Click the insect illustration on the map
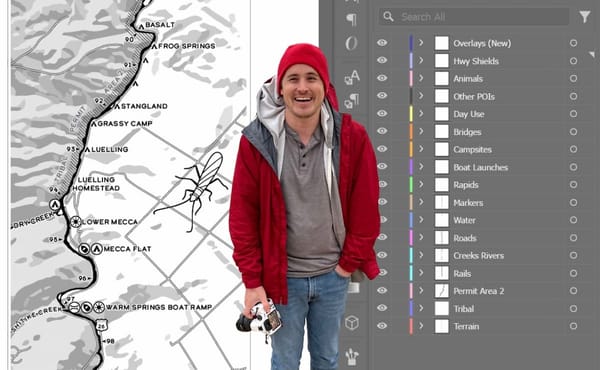The image size is (600, 370). pos(191,191)
